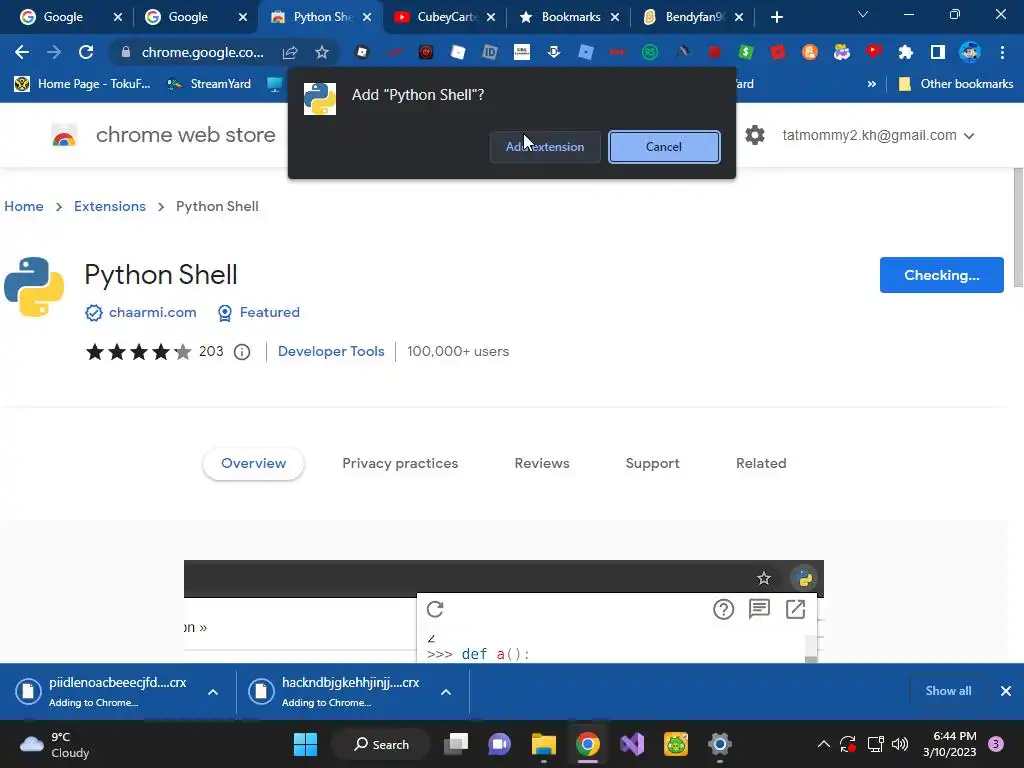Switch to the CubeyCarte YouTube tab
The height and width of the screenshot is (768, 1024).
[445, 17]
